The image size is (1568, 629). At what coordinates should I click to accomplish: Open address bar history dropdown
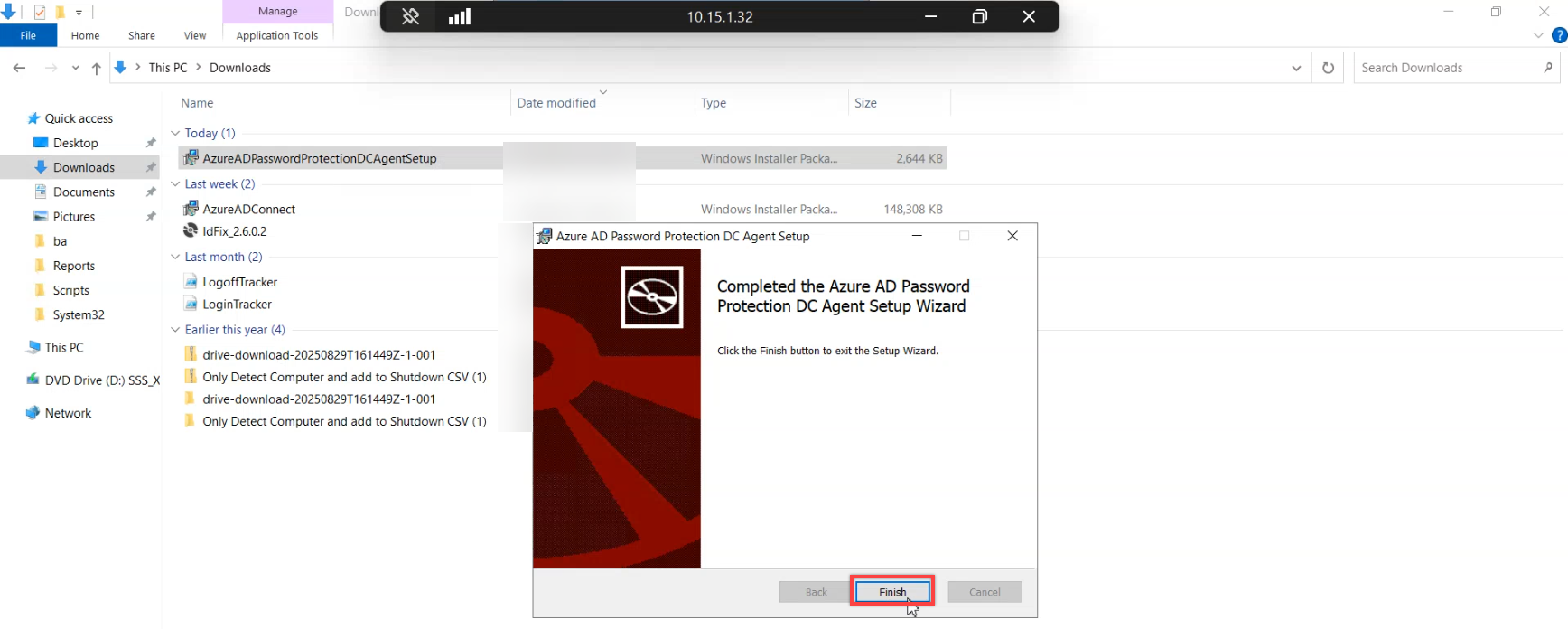pyautogui.click(x=1296, y=68)
